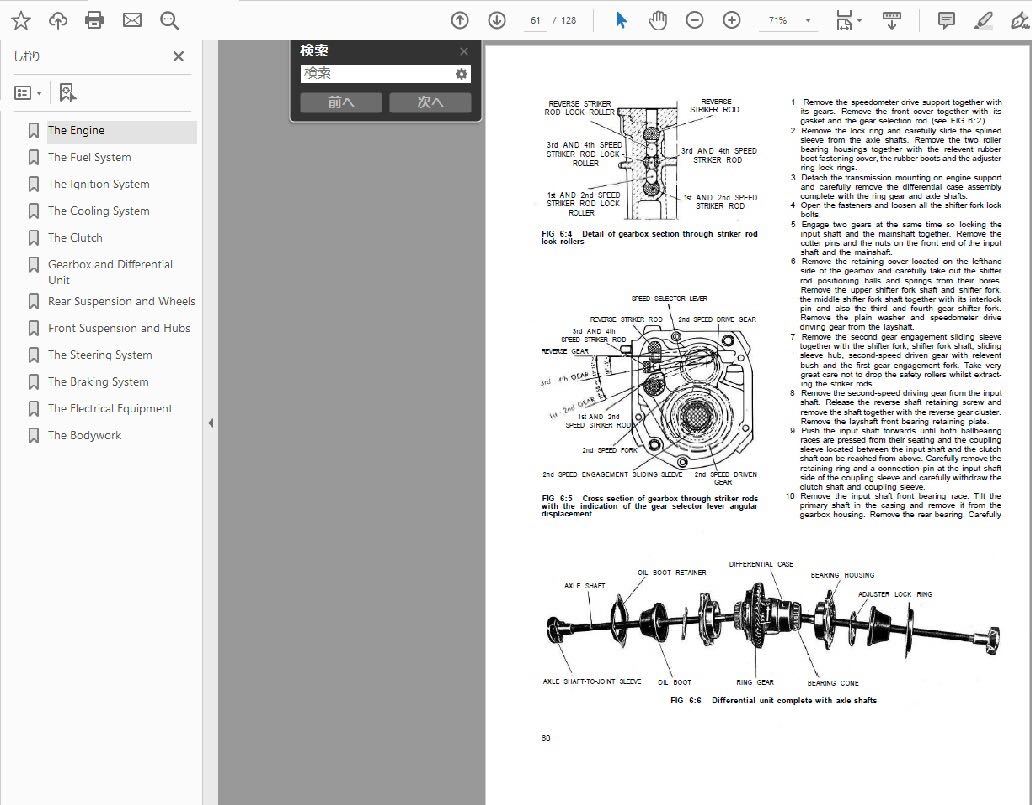1032x805 pixels.
Task: Open bookmarks panel options list dropdown
Action: [x=28, y=93]
